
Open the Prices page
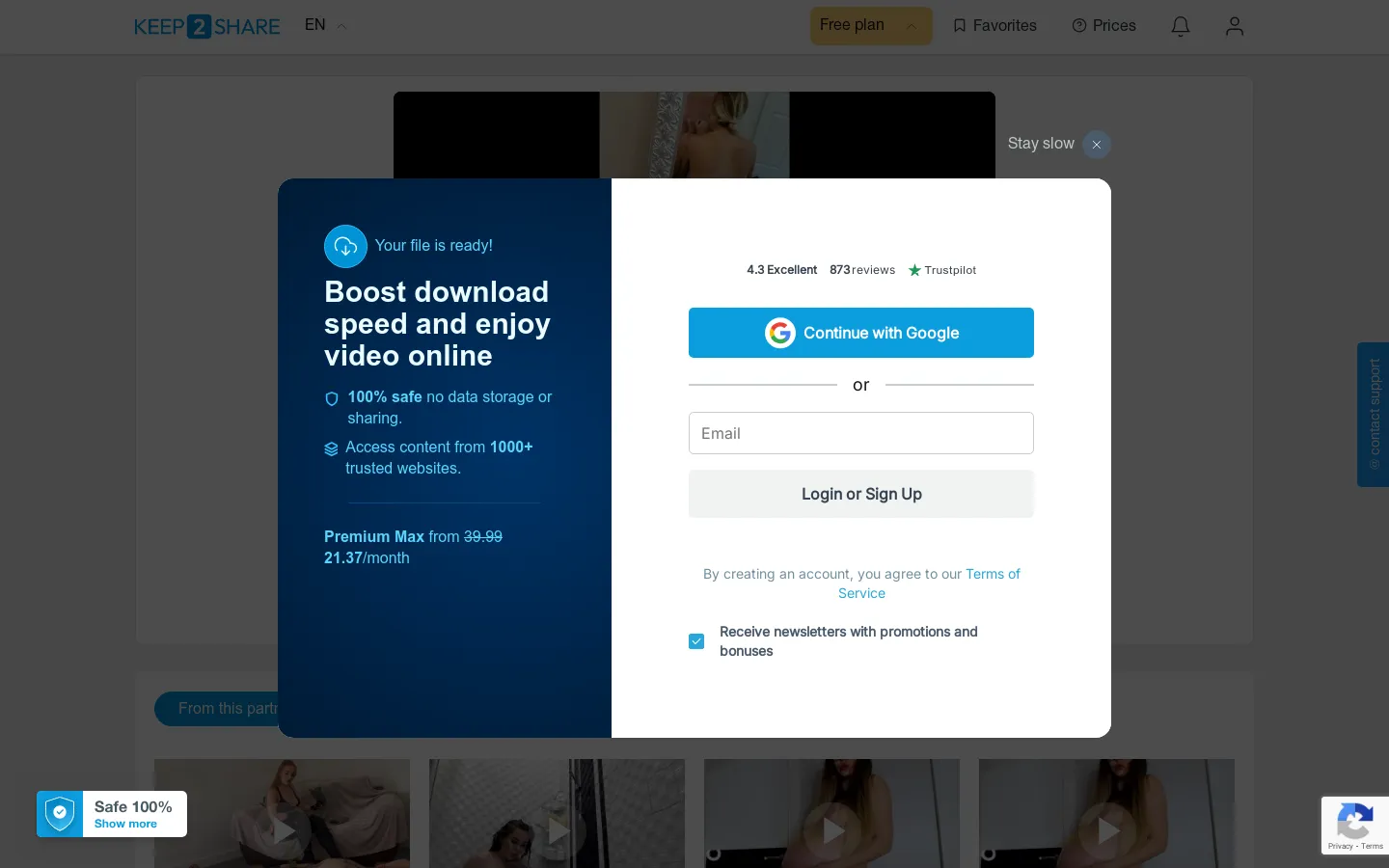(1104, 26)
